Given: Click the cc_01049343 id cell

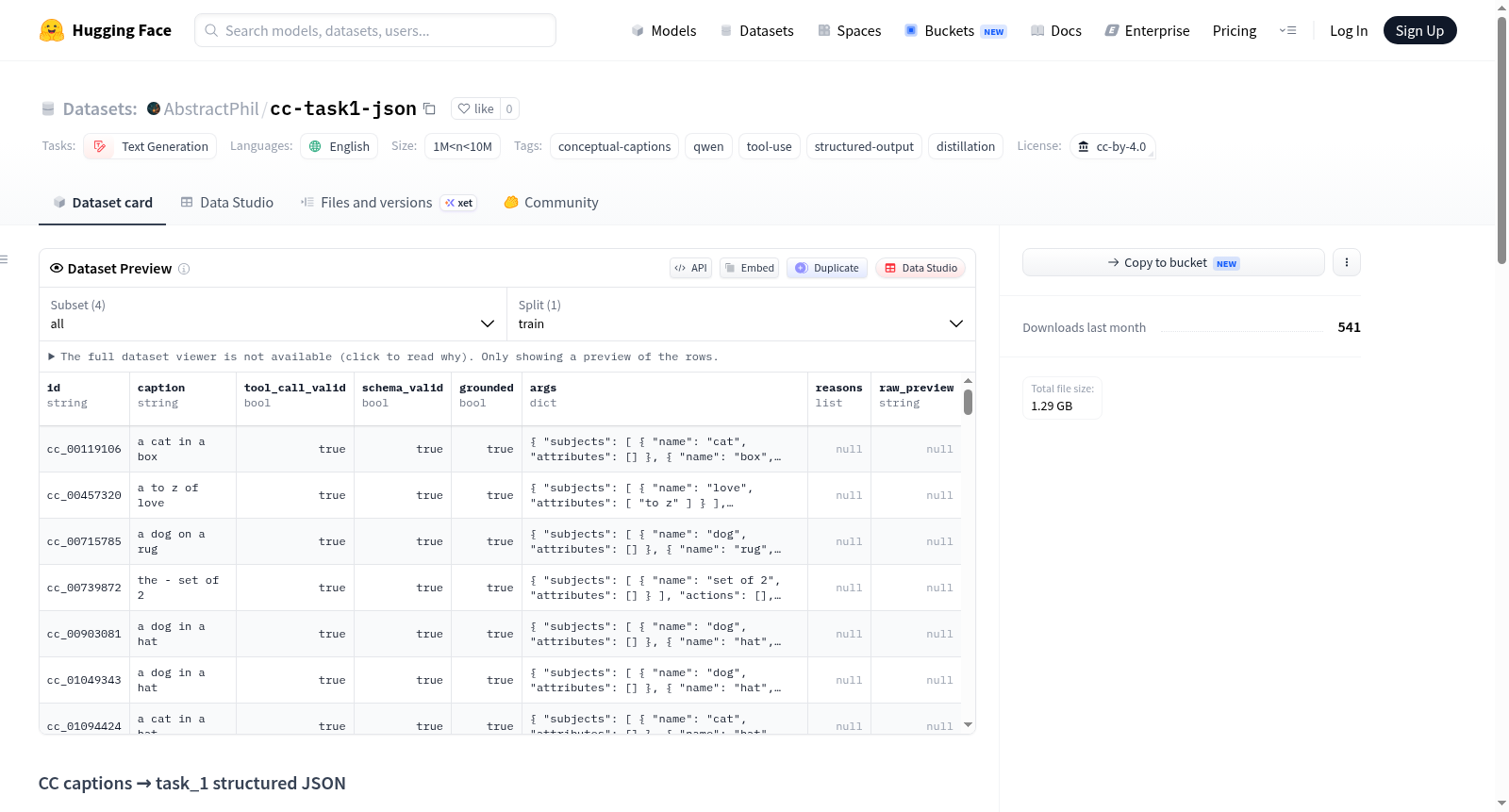Looking at the screenshot, I should coord(84,680).
